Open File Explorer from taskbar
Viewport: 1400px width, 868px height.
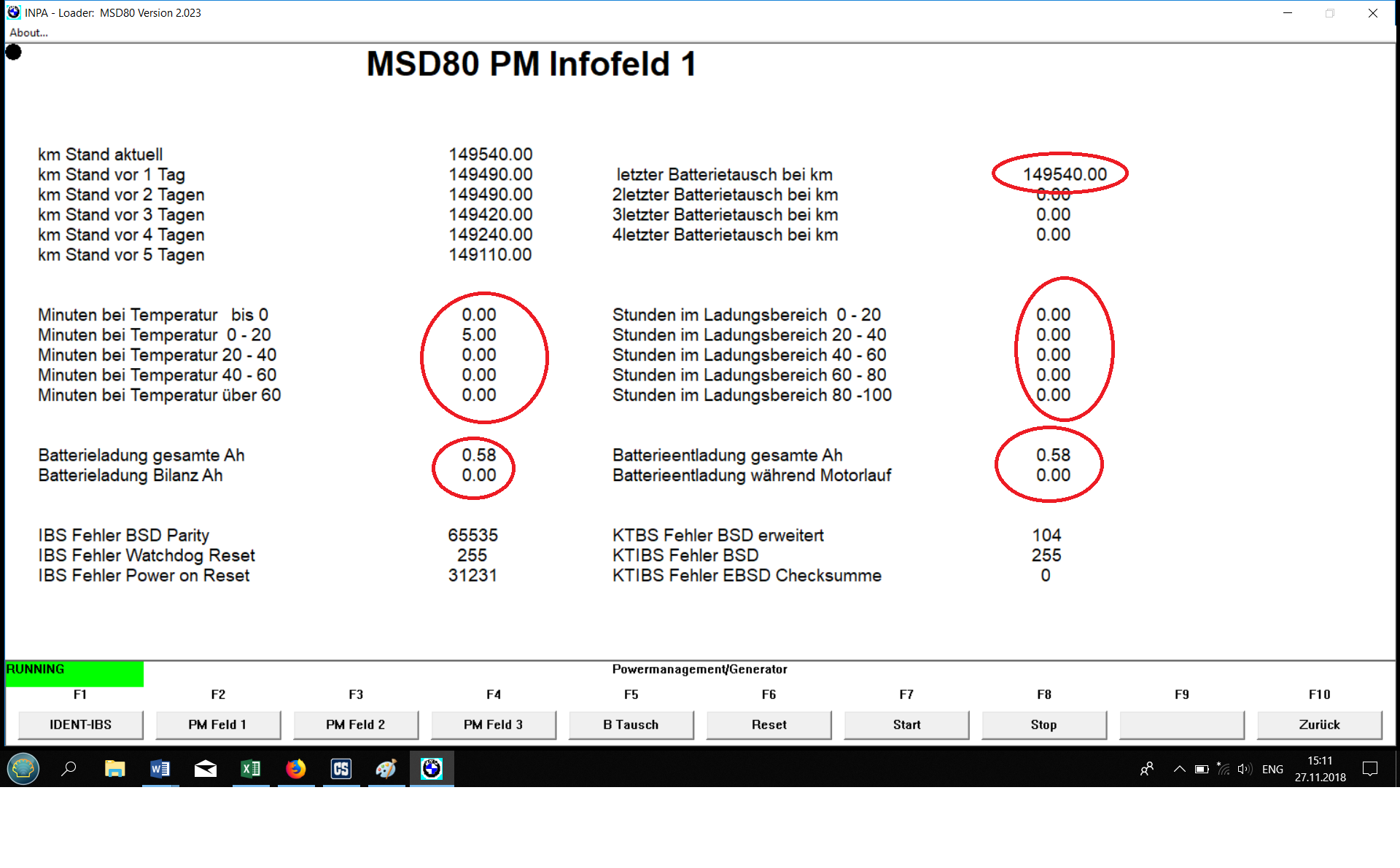114,768
